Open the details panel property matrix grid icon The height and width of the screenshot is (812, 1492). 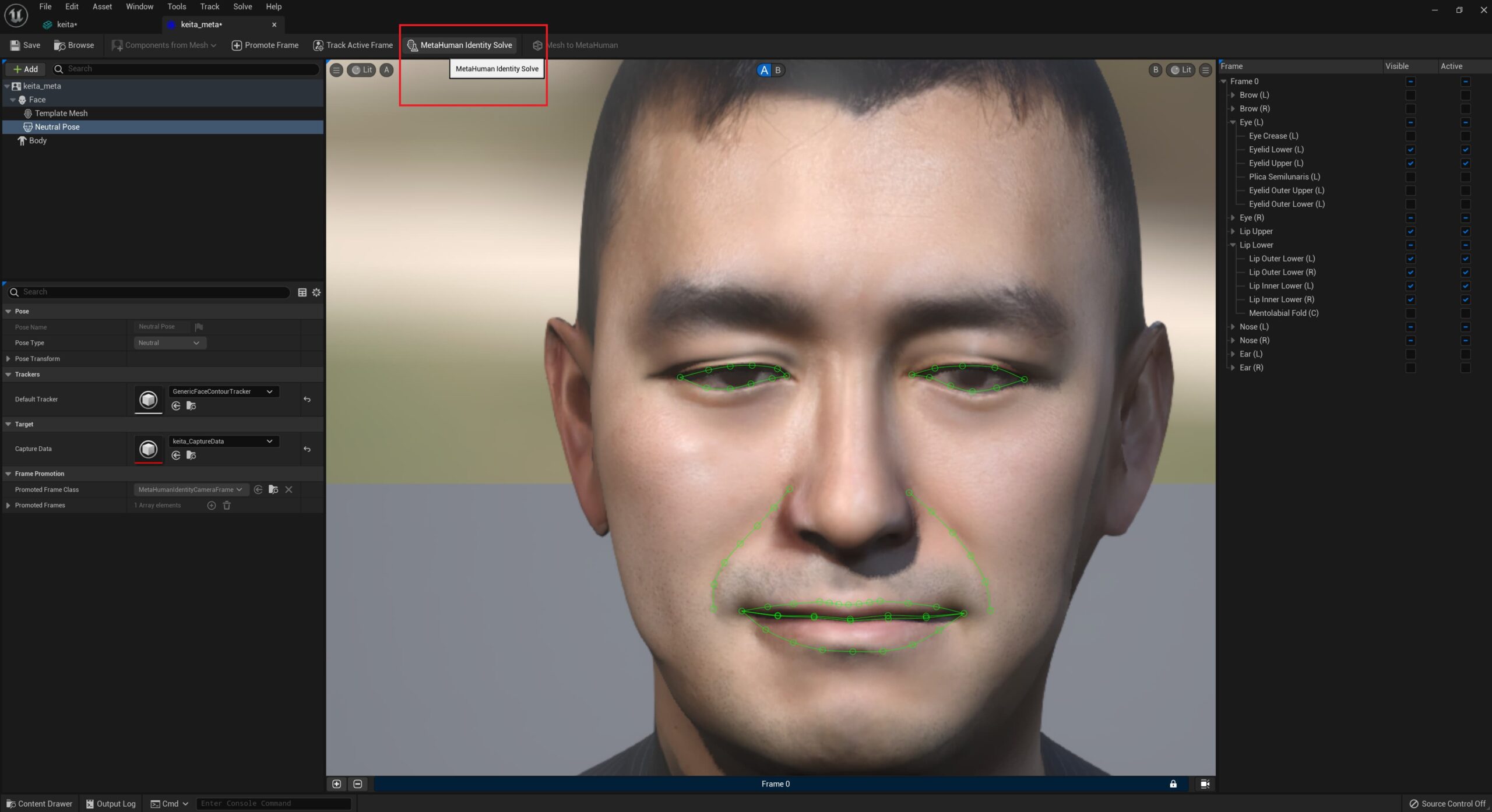tap(302, 292)
